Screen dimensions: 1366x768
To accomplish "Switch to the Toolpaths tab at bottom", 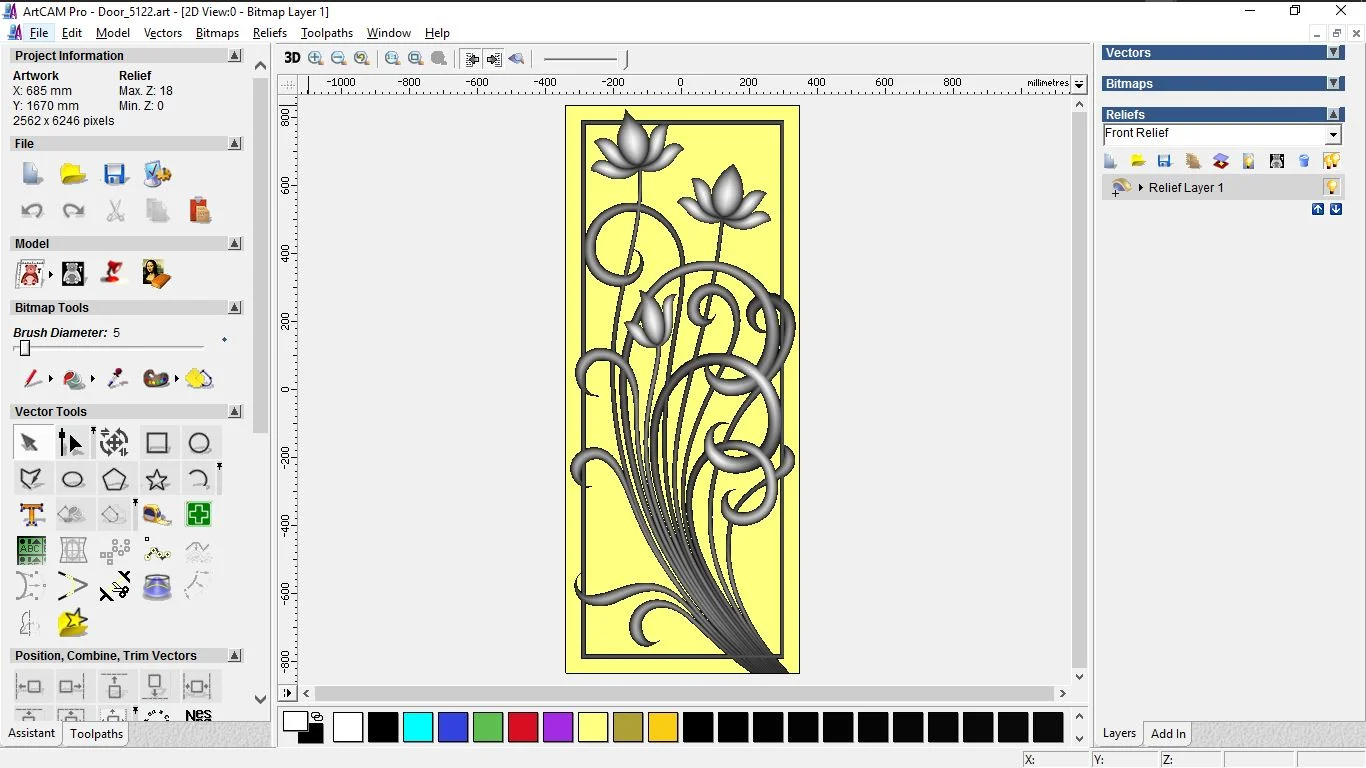I will click(x=96, y=734).
